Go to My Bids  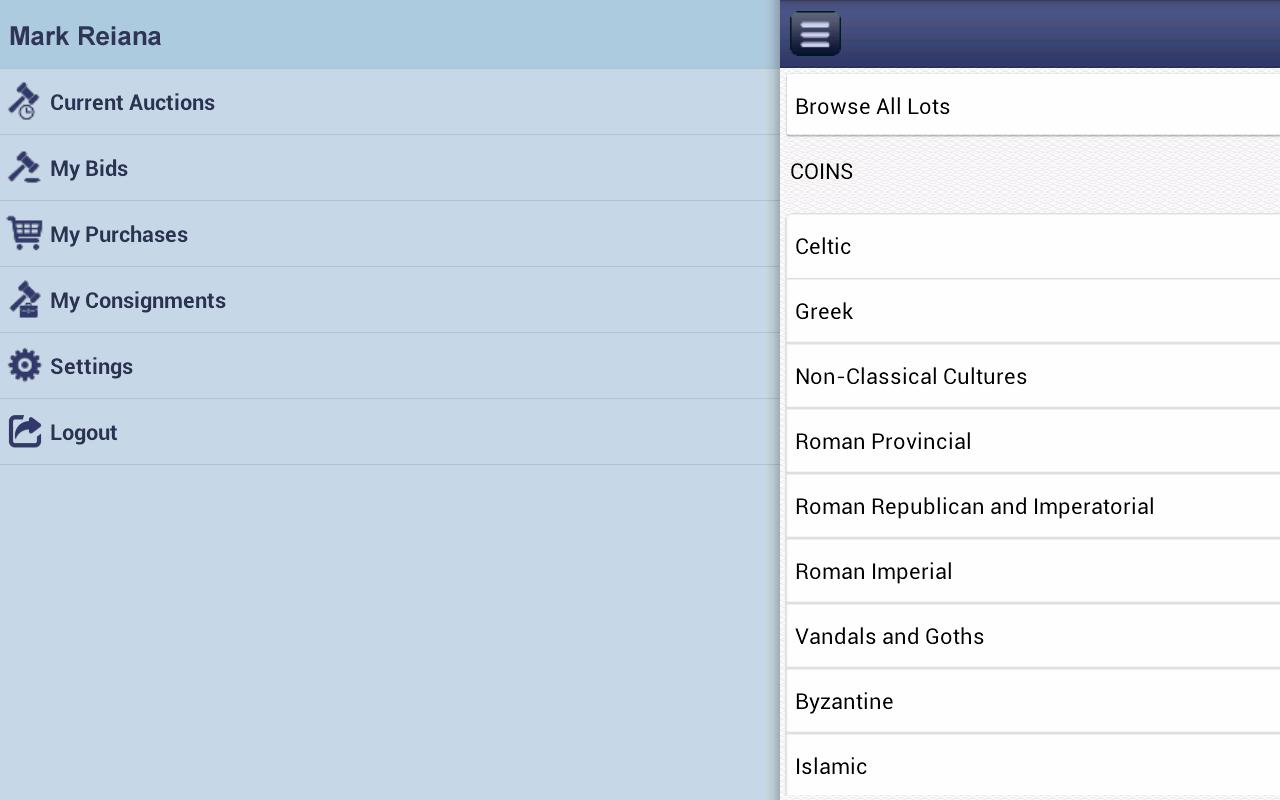390,168
